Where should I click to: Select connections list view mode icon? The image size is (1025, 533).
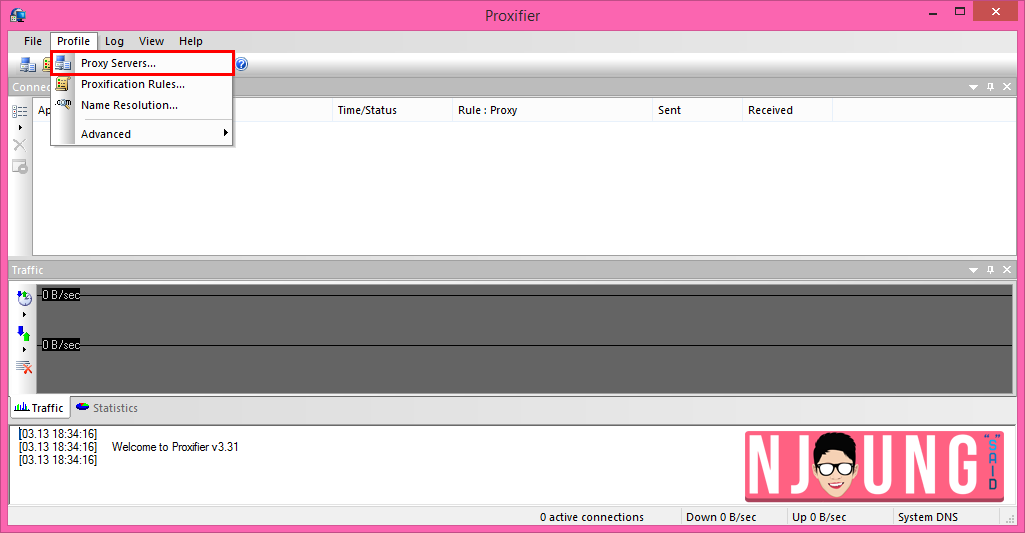[20, 111]
